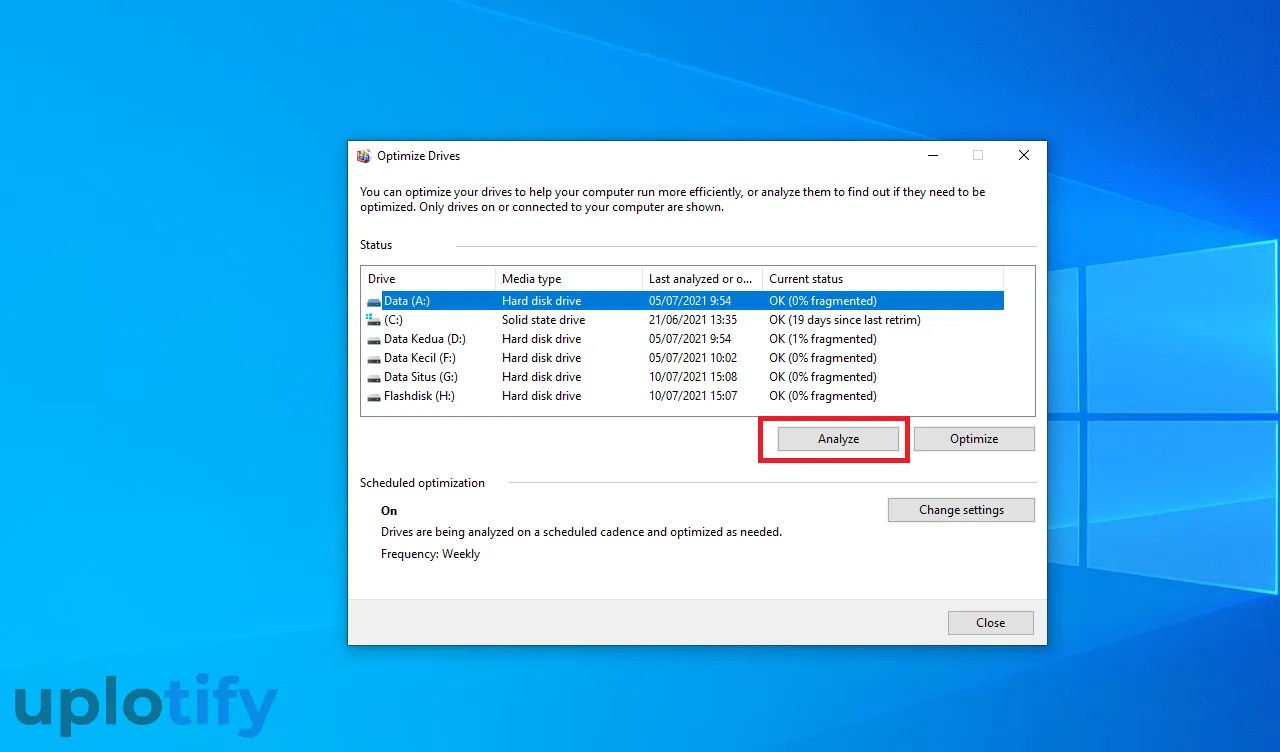Select the Flashdisk (H:) drive name

tap(419, 396)
